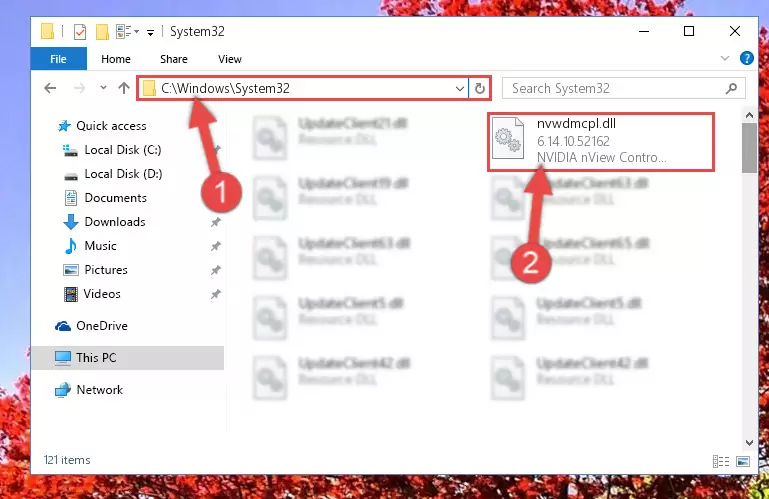Open Help with the blue question mark icon
769x499 pixels.
pyautogui.click(x=746, y=58)
